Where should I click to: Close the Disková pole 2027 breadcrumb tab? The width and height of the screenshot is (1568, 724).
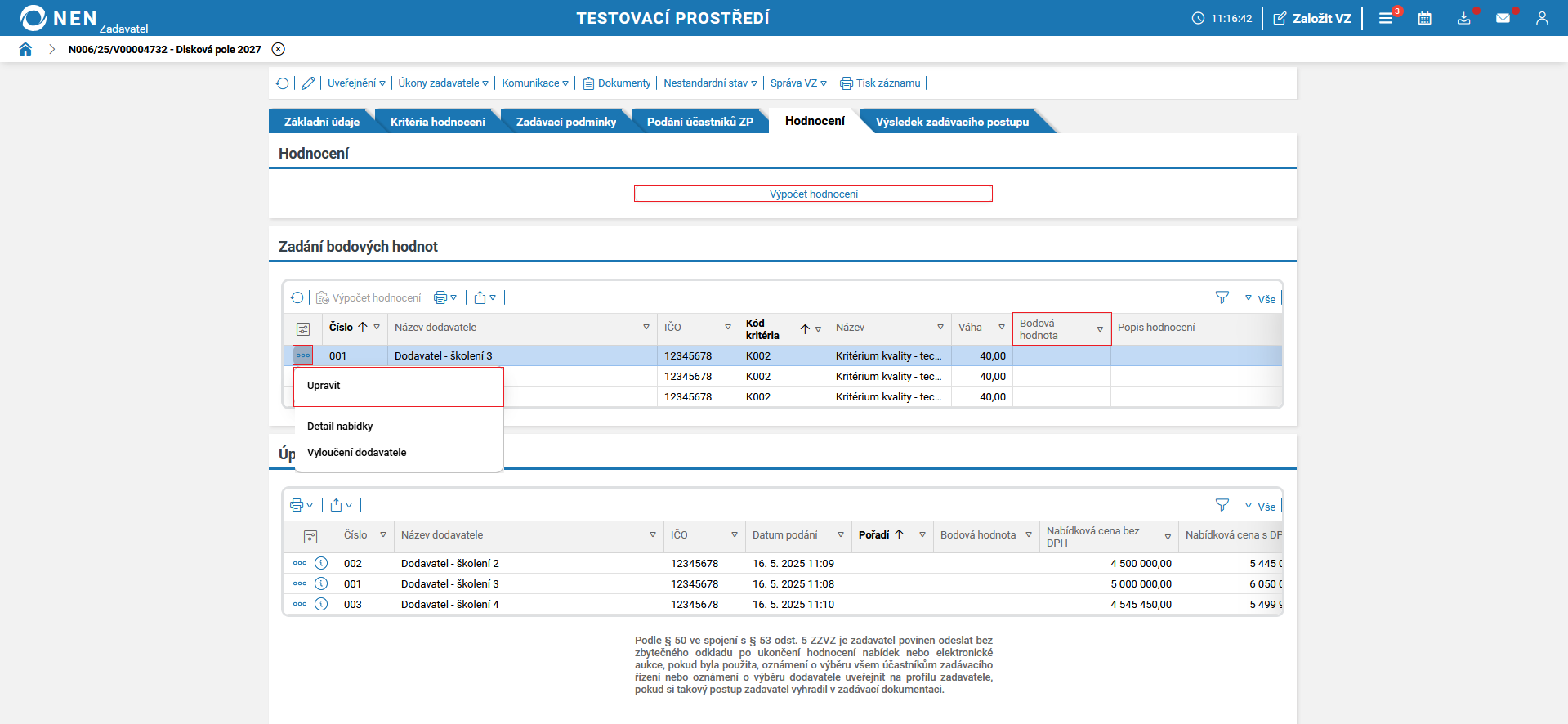point(279,49)
